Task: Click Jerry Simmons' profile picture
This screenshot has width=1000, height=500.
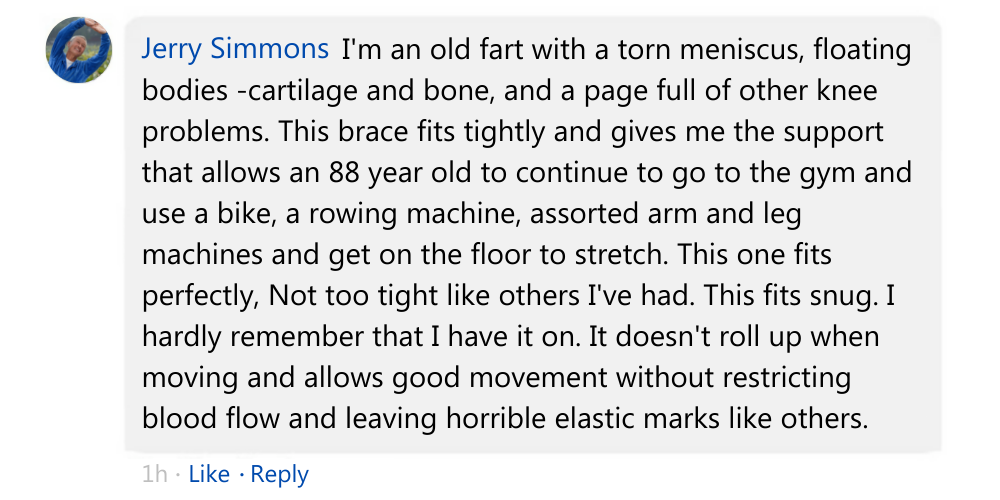Action: 79,49
